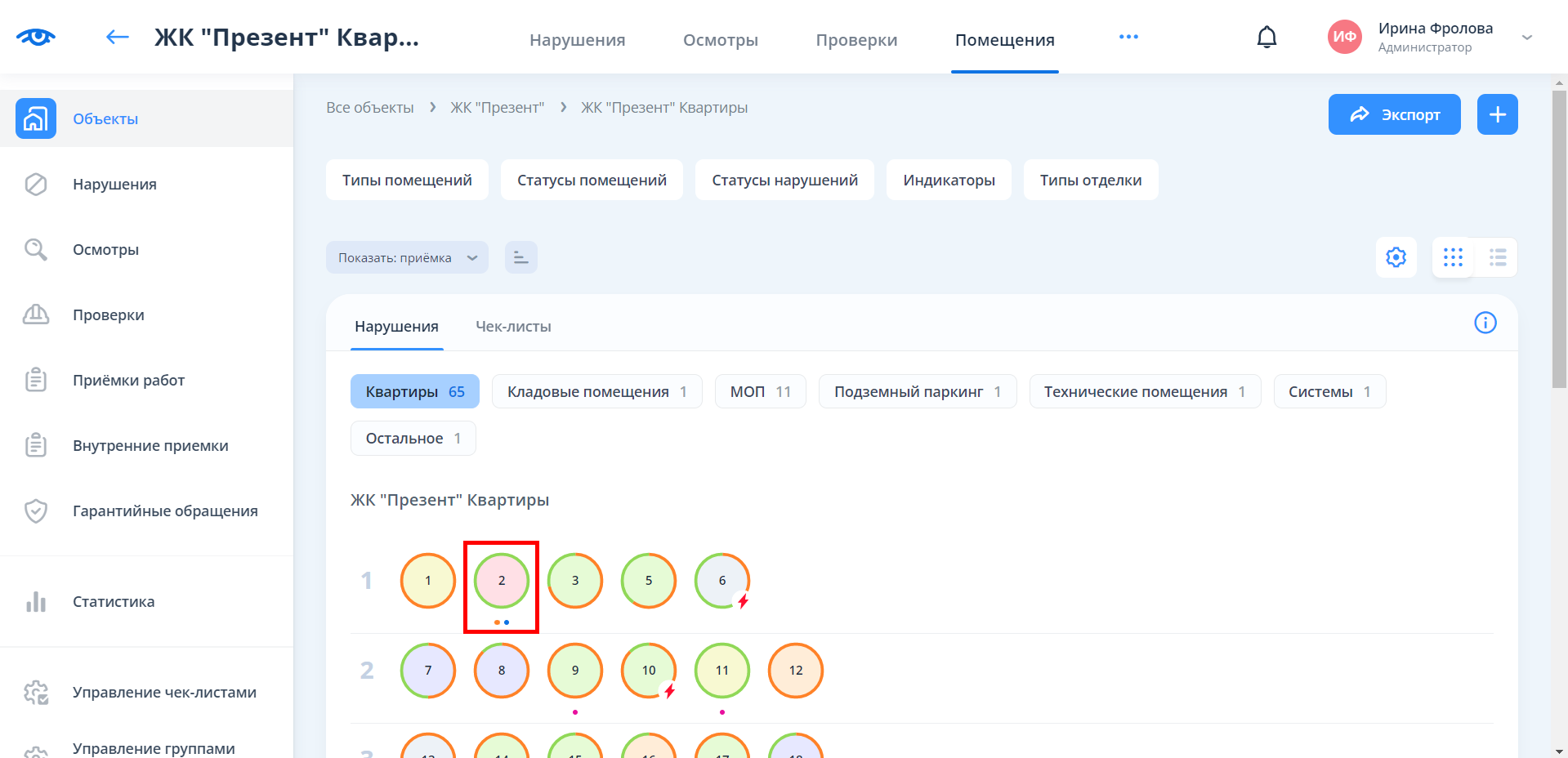
Task: Switch to the Чек-листы tab
Action: [x=513, y=327]
